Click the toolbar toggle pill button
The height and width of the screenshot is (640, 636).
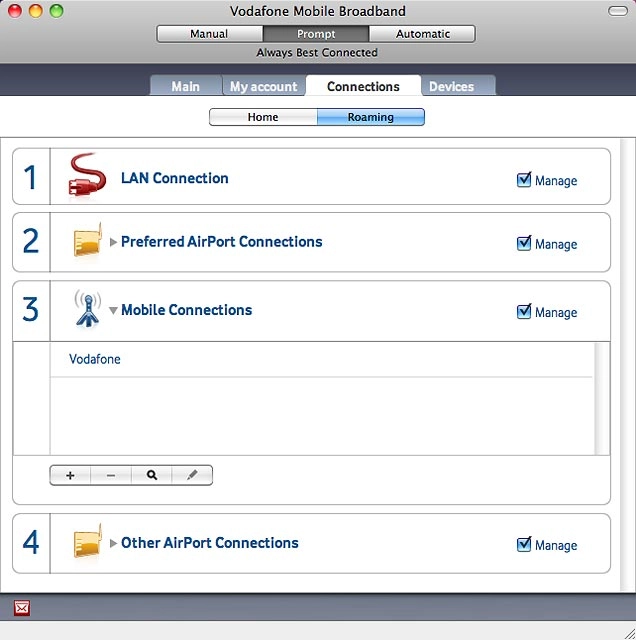tap(618, 11)
